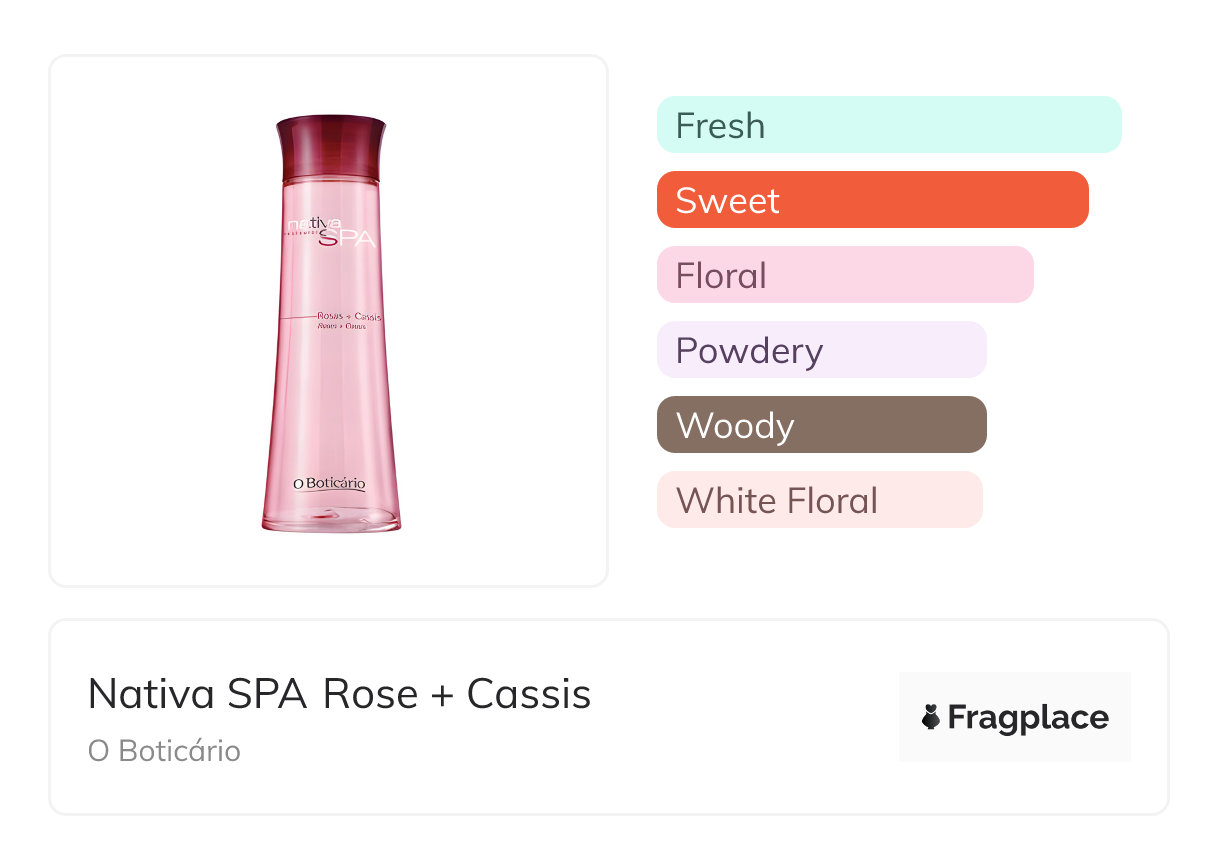Open the Nativa SPA Rose + Cassis title

[x=339, y=694]
